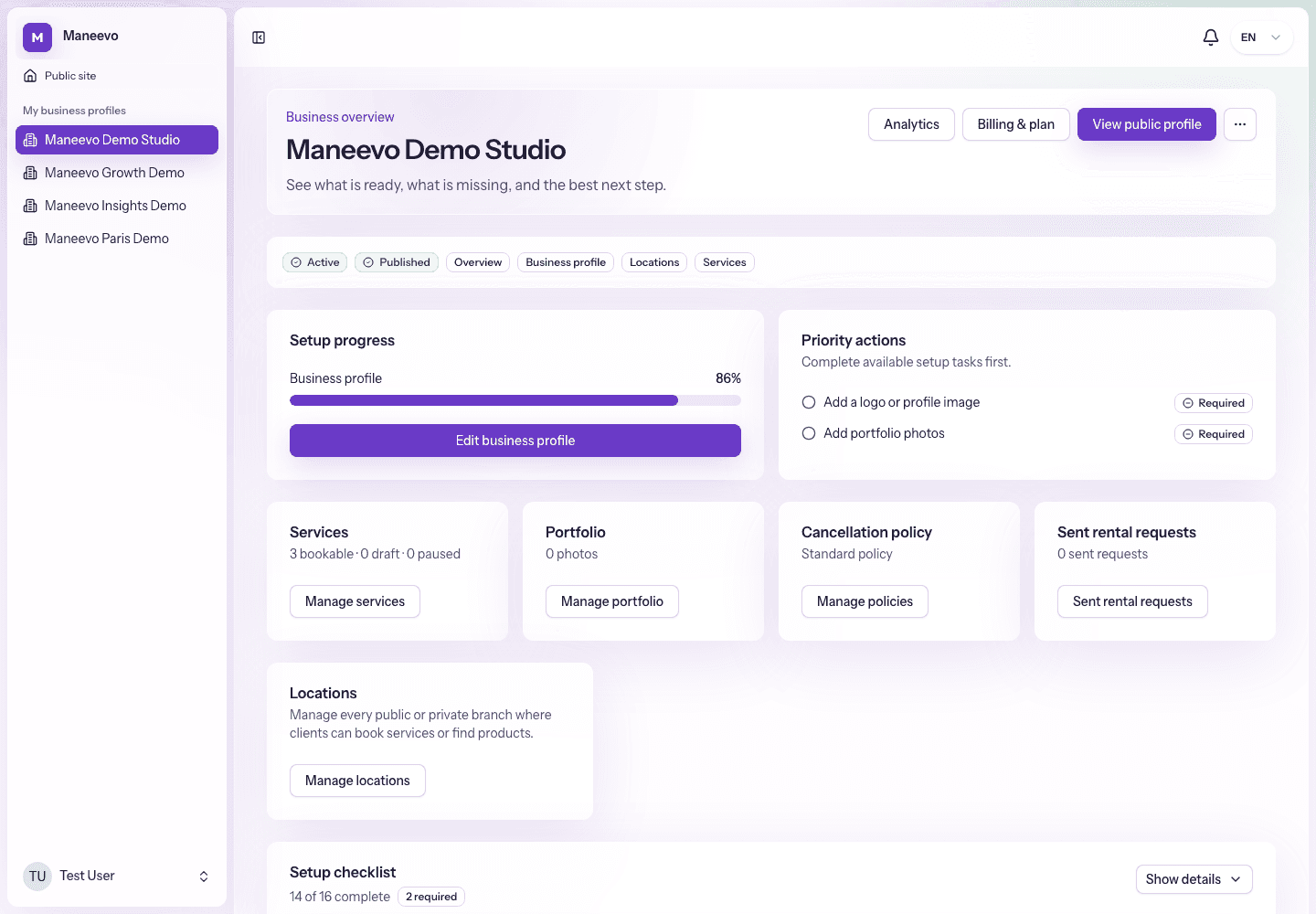Click the building icon beside Maneevo Insights Demo

tap(30, 206)
